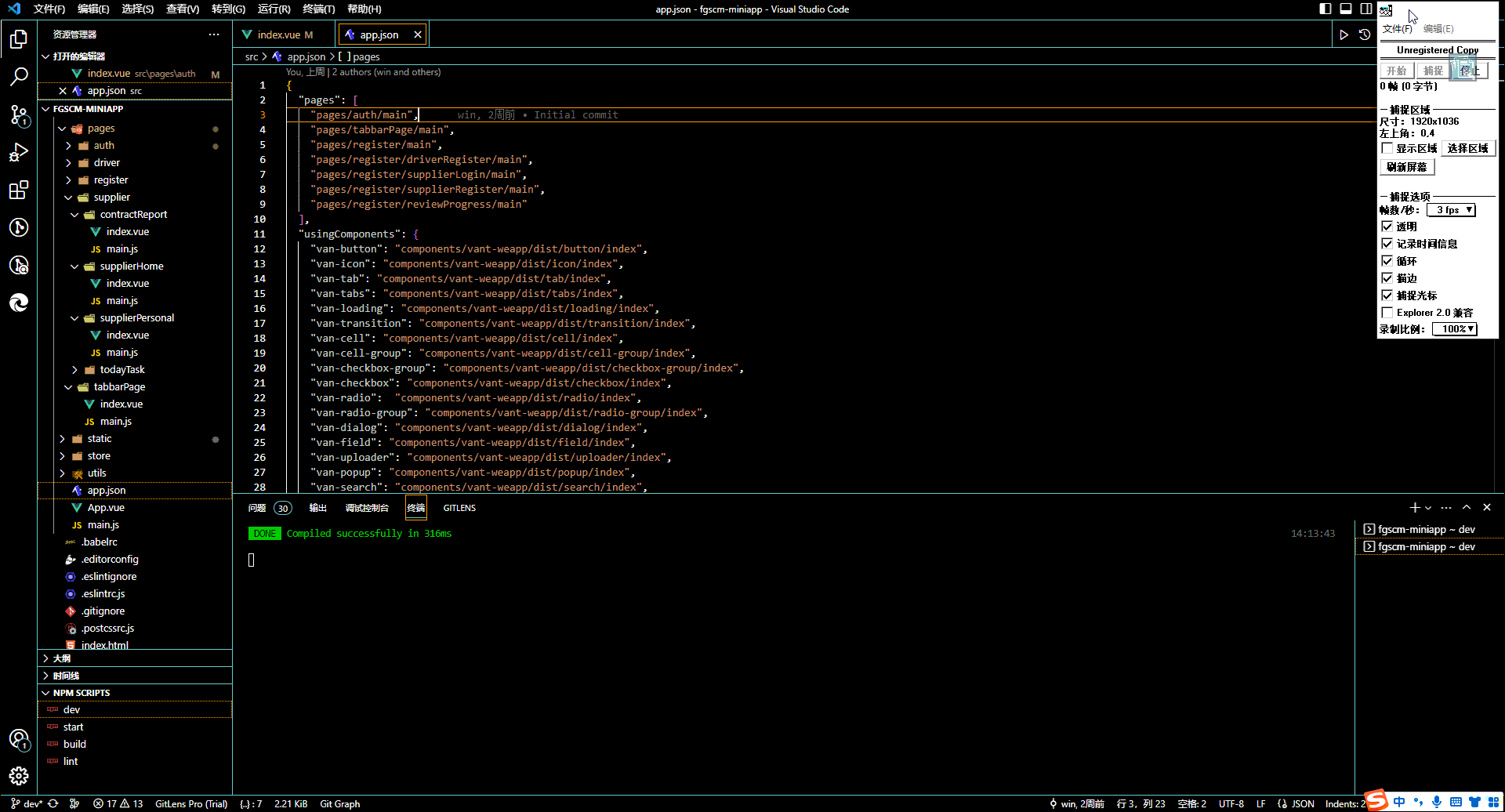
Task: Open Source Control view in activity bar
Action: click(x=19, y=115)
